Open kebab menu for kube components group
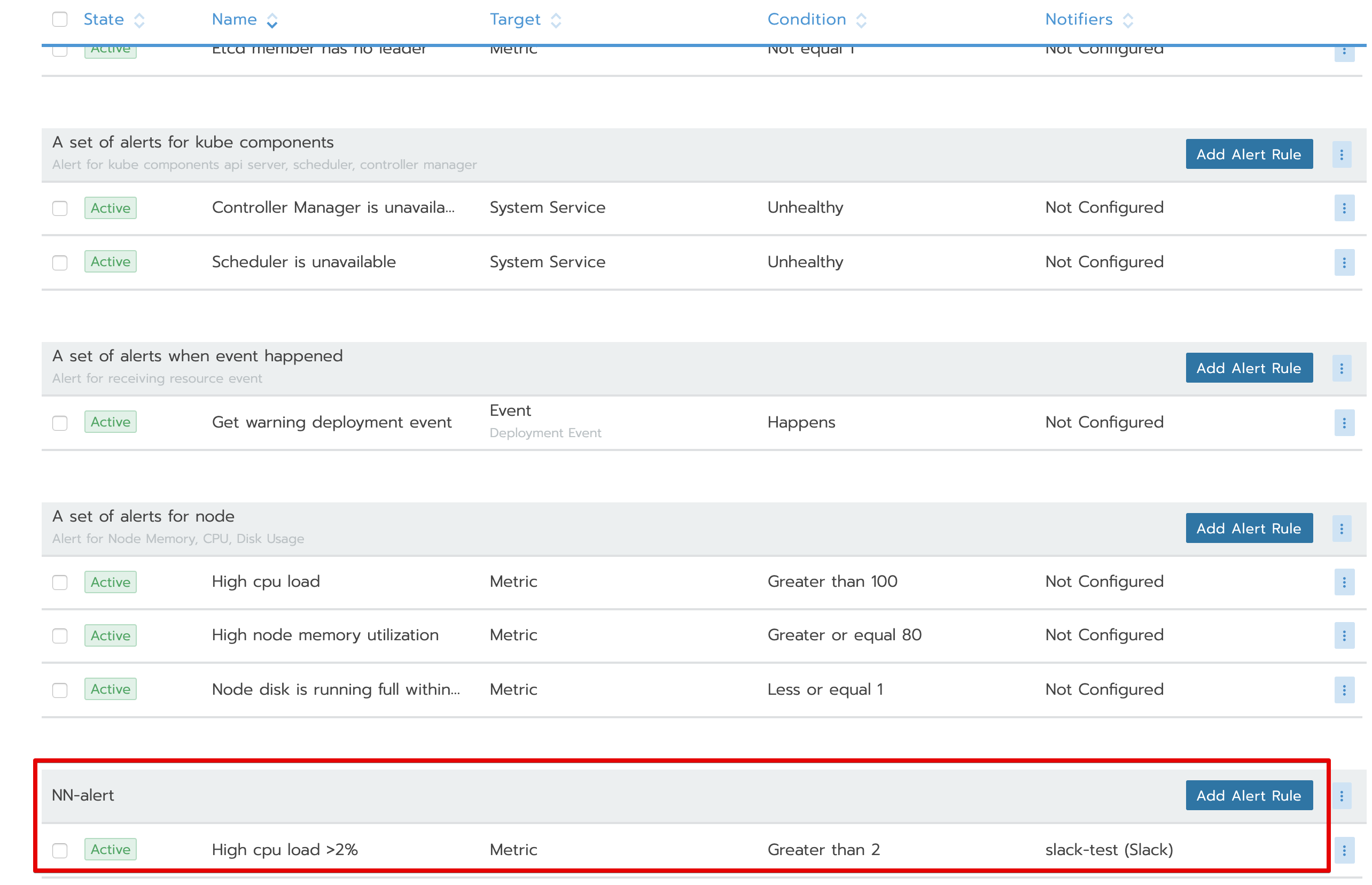This screenshot has height=885, width=1372. pyautogui.click(x=1341, y=154)
